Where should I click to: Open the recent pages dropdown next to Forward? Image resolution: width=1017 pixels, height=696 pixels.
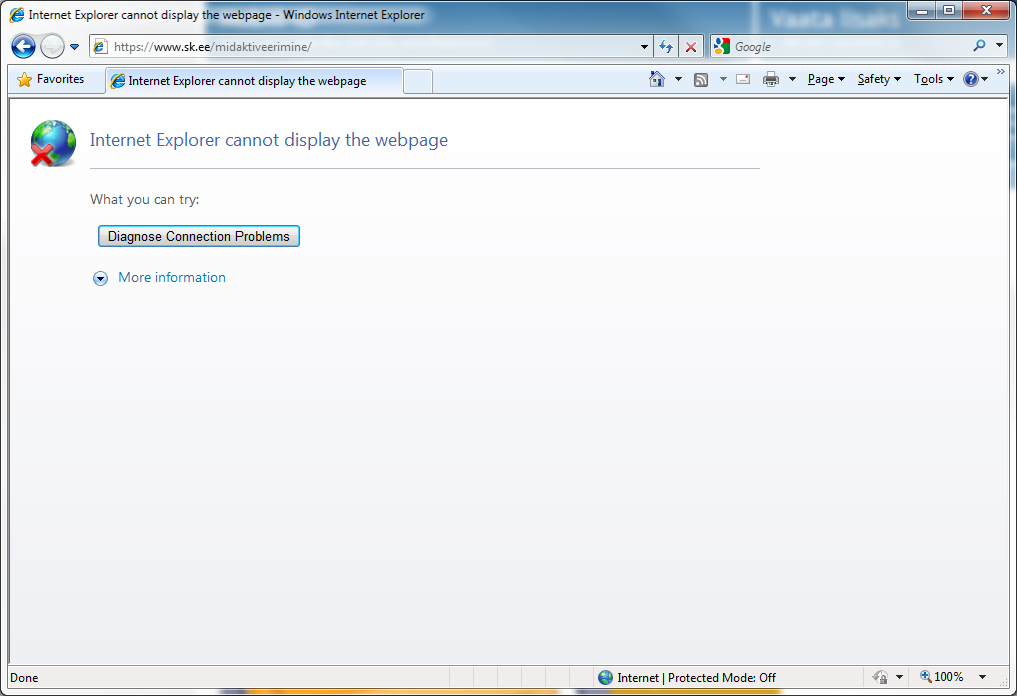point(75,47)
